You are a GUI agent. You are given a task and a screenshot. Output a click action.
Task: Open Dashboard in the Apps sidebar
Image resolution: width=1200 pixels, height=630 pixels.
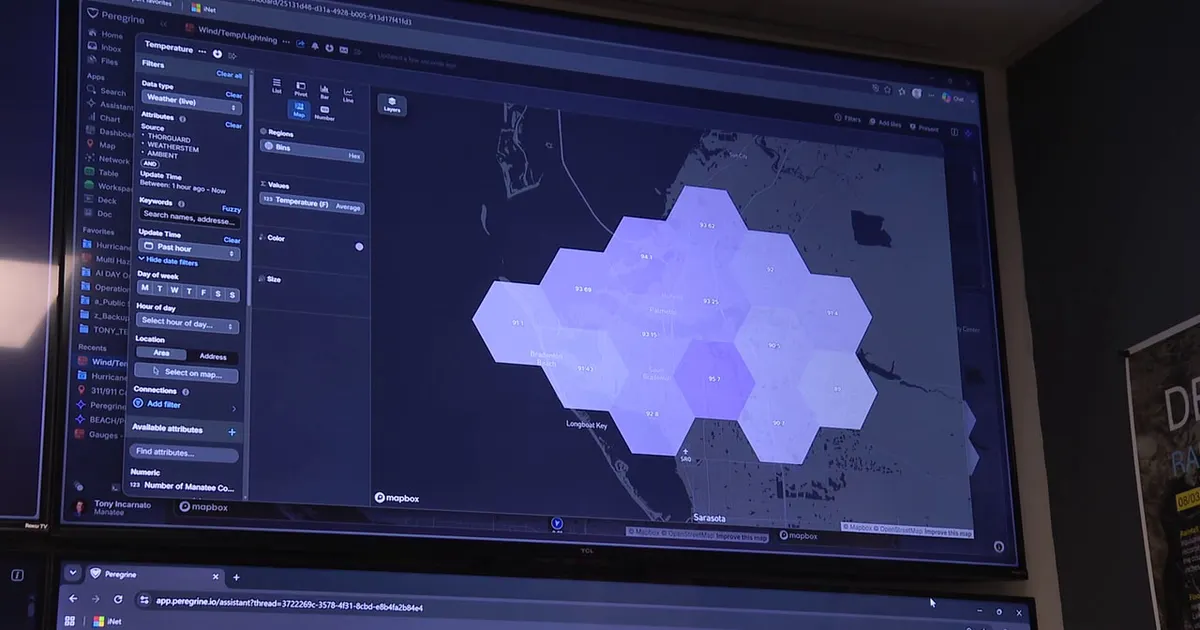[117, 132]
